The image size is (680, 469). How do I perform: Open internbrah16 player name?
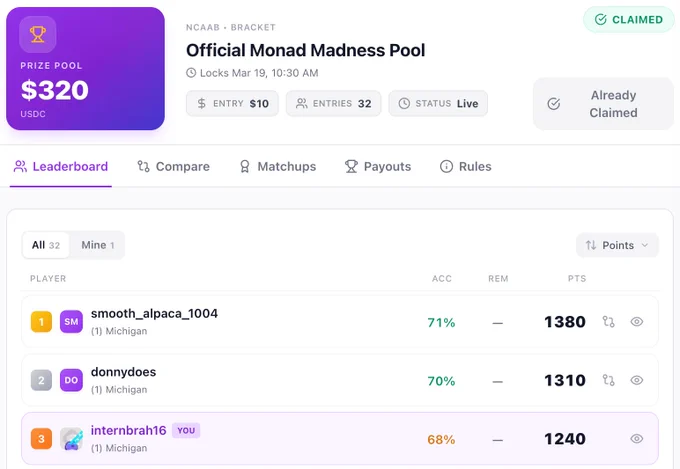[128, 430]
